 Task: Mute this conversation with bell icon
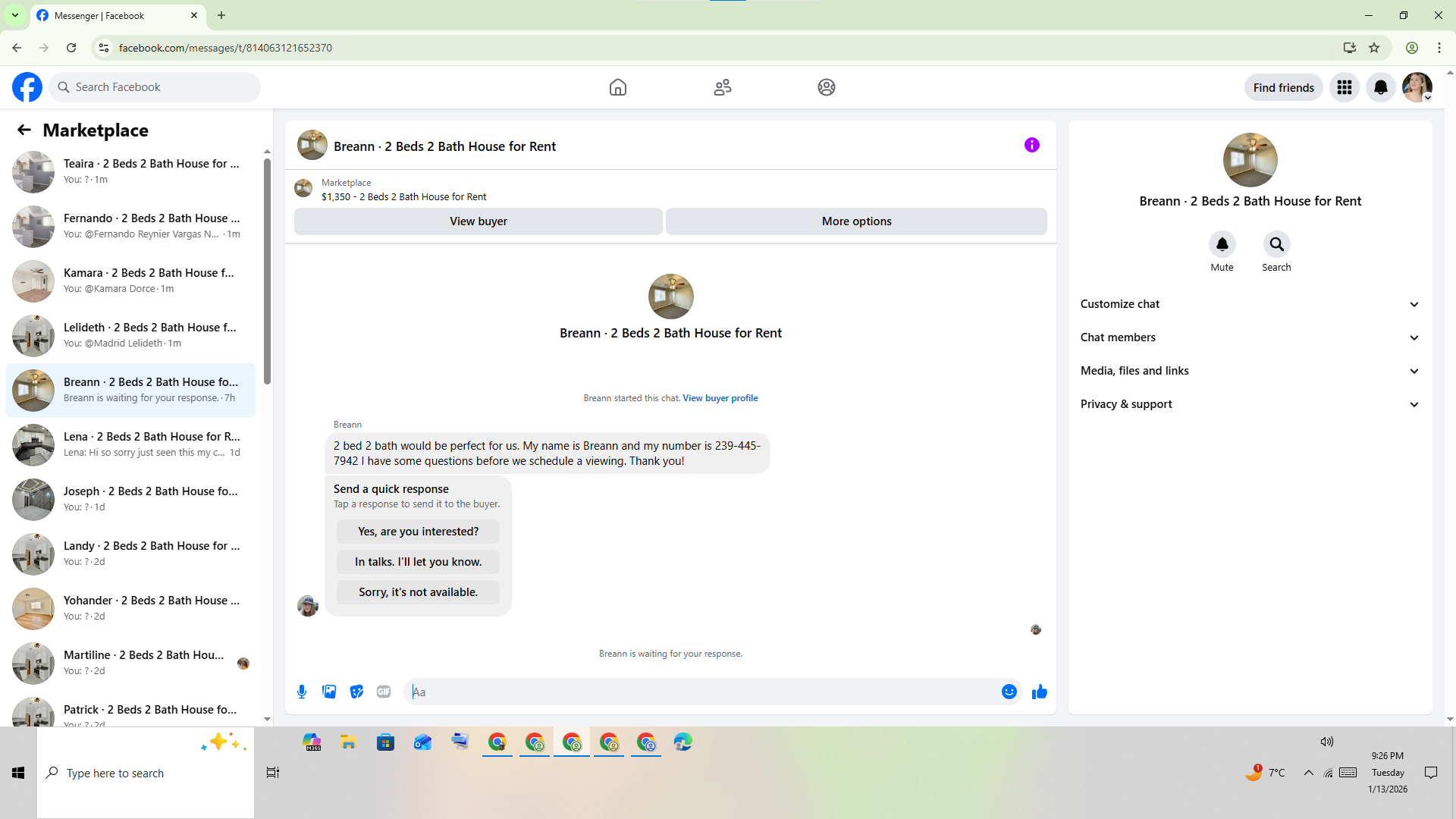[1222, 244]
